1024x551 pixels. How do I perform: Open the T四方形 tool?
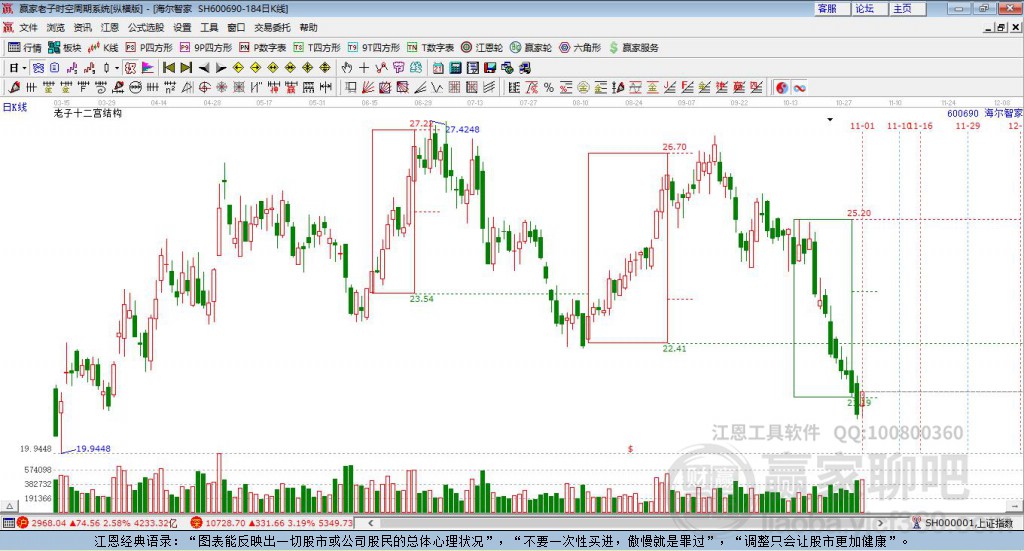317,48
